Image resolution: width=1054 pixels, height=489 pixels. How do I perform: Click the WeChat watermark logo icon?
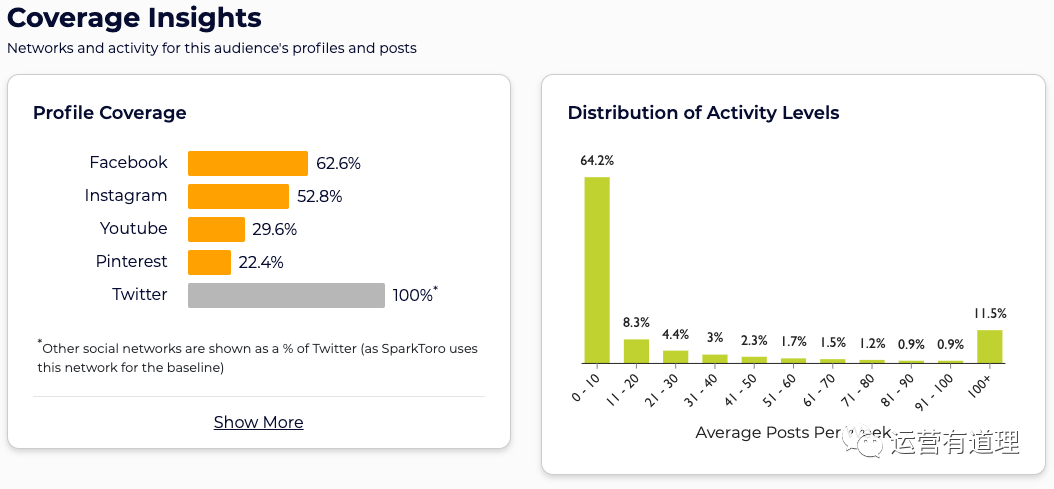[862, 441]
